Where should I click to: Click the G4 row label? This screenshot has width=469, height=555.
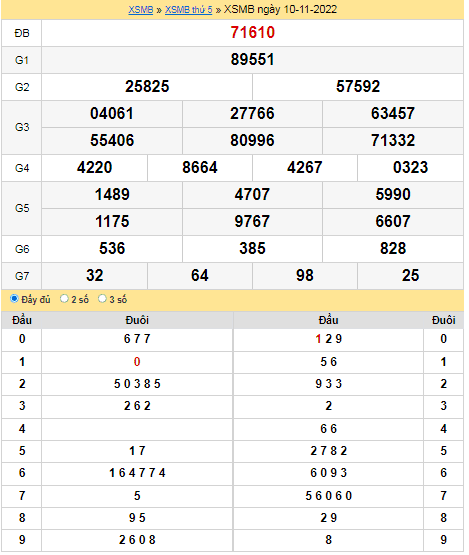(x=22, y=168)
